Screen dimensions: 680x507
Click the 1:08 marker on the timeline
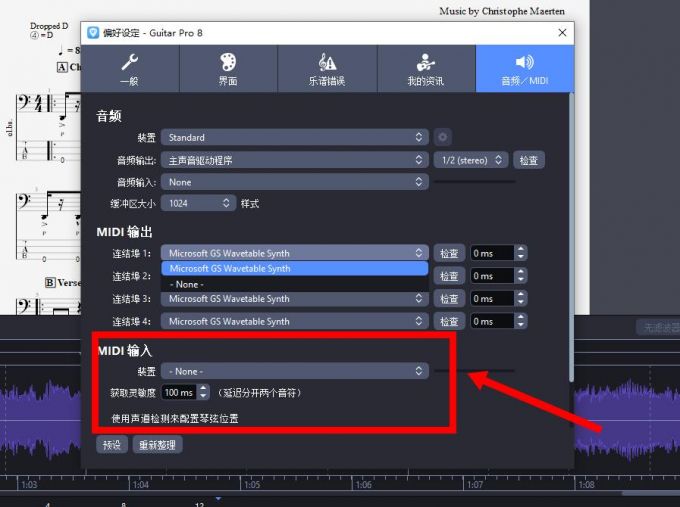[x=586, y=484]
